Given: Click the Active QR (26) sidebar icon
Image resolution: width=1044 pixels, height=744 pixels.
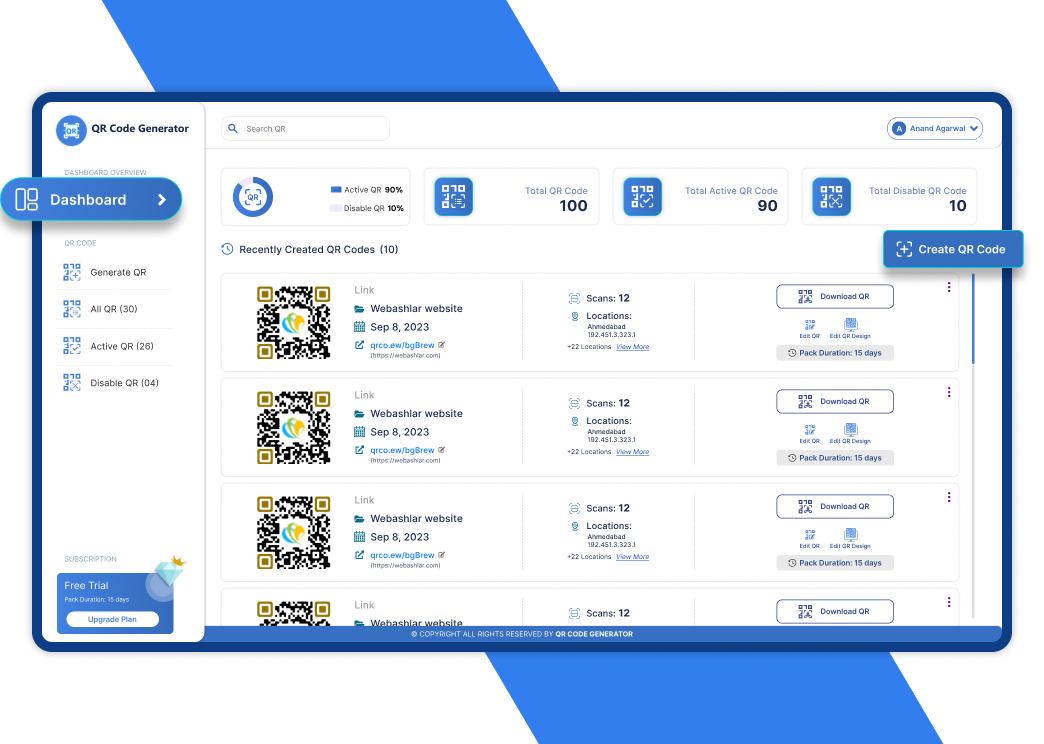Looking at the screenshot, I should click(x=72, y=346).
